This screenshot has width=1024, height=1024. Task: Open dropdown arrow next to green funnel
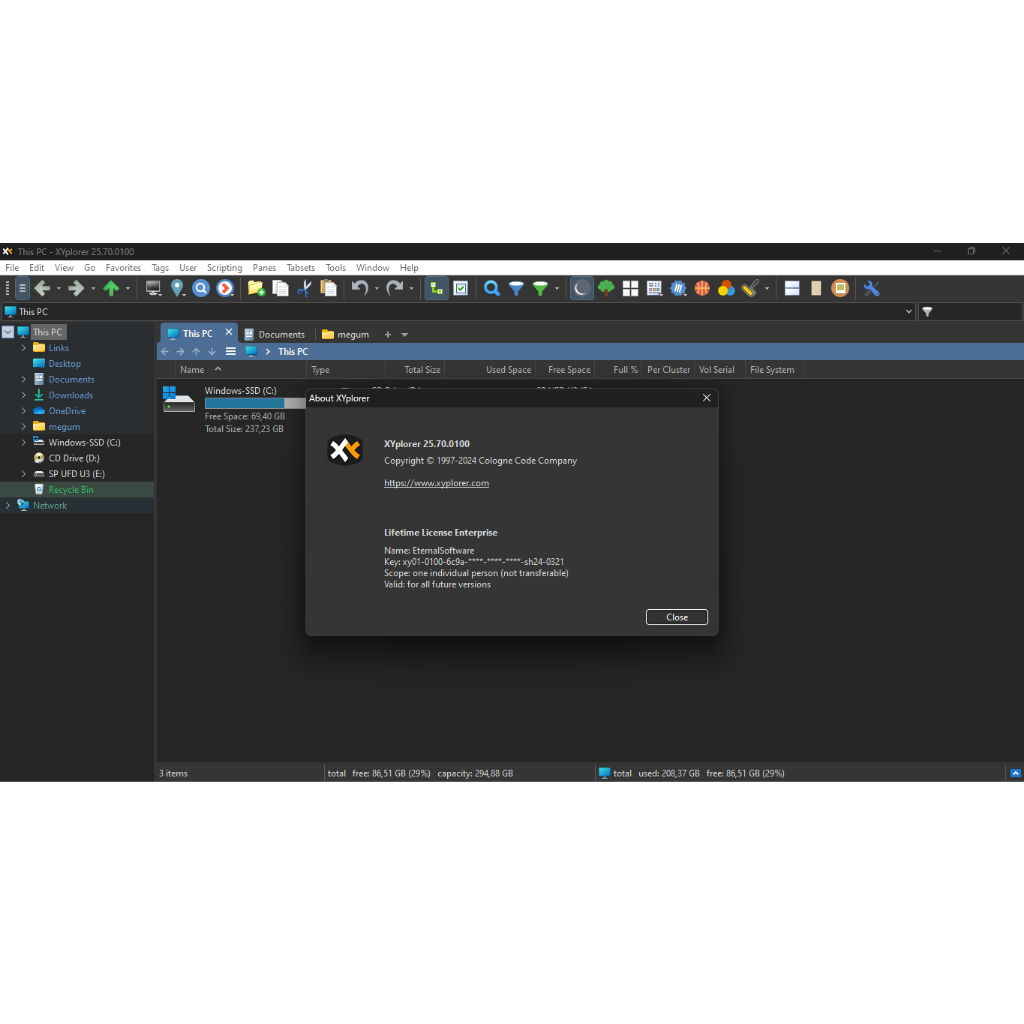tap(557, 289)
